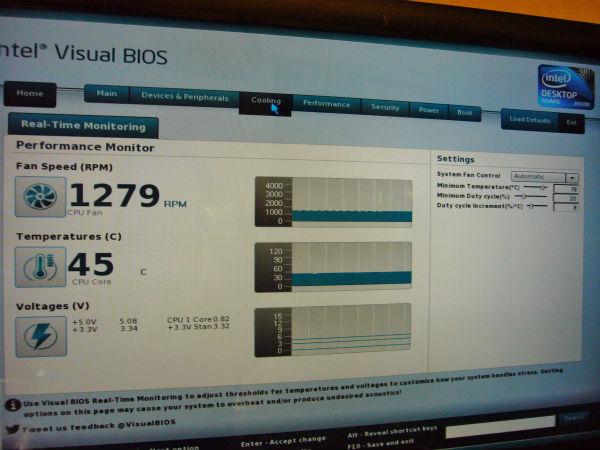This screenshot has width=600, height=450.
Task: Click the temperature history graph
Action: click(x=333, y=267)
